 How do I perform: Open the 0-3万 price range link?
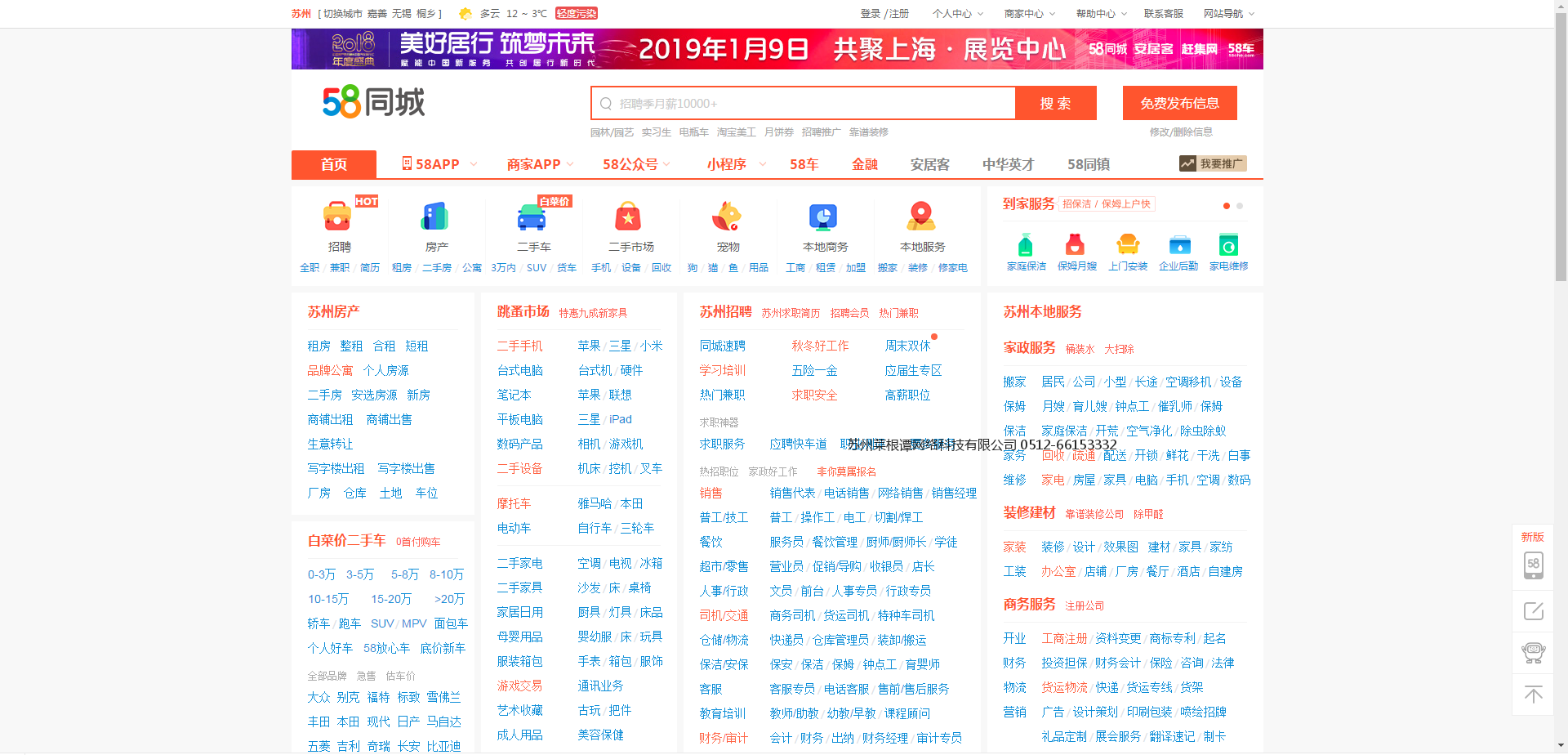coord(321,574)
